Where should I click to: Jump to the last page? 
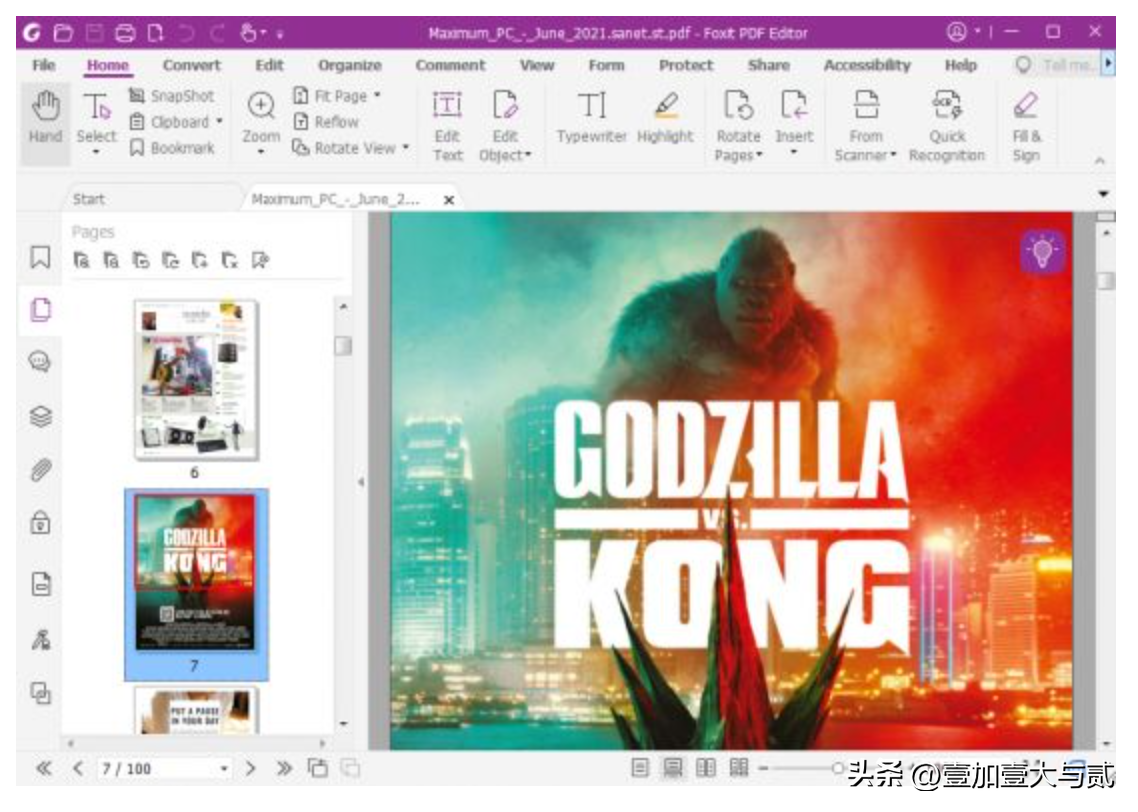284,768
